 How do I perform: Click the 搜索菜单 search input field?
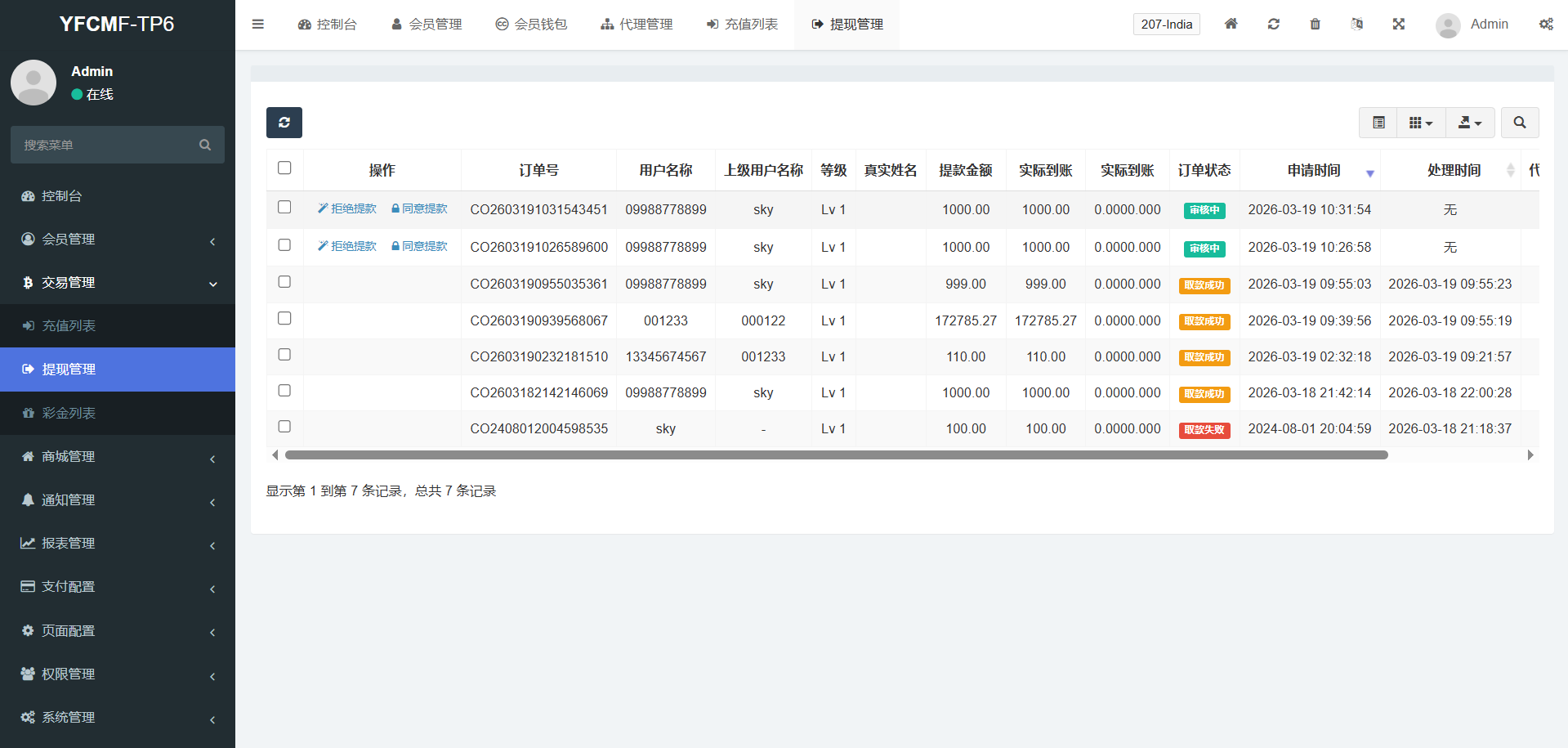click(x=106, y=145)
